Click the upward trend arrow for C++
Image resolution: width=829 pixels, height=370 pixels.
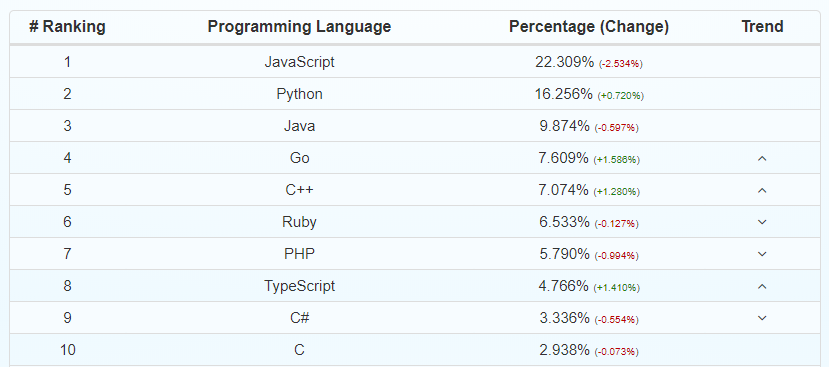point(762,190)
